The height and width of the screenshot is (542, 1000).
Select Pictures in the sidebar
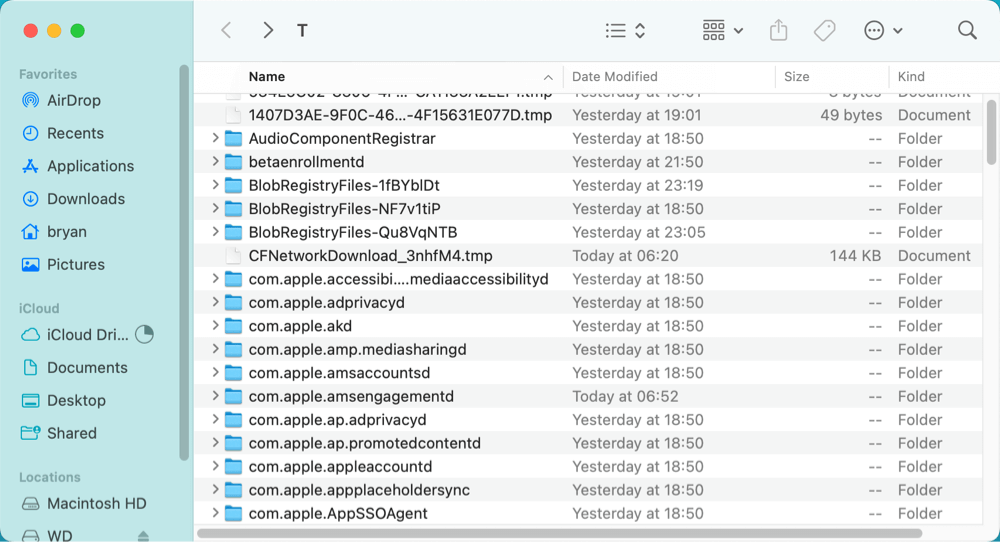coord(63,265)
